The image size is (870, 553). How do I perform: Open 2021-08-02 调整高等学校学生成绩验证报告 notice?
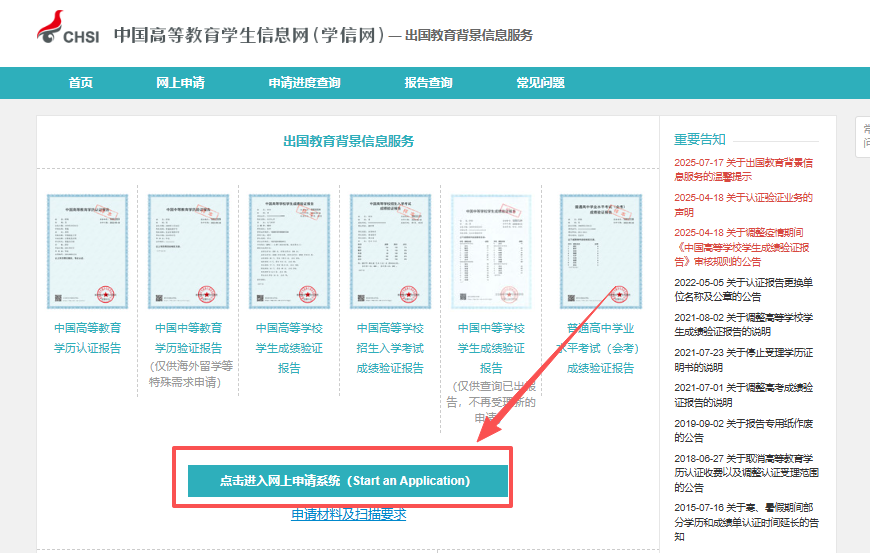pyautogui.click(x=743, y=324)
